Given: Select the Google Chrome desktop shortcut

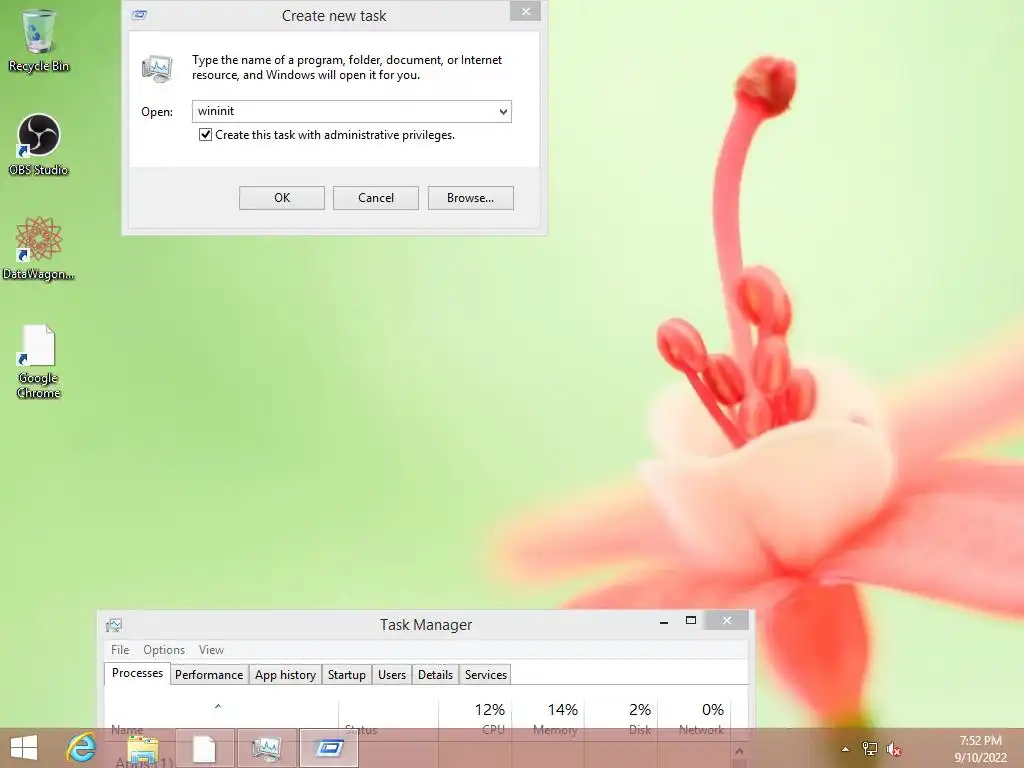Looking at the screenshot, I should (x=39, y=361).
